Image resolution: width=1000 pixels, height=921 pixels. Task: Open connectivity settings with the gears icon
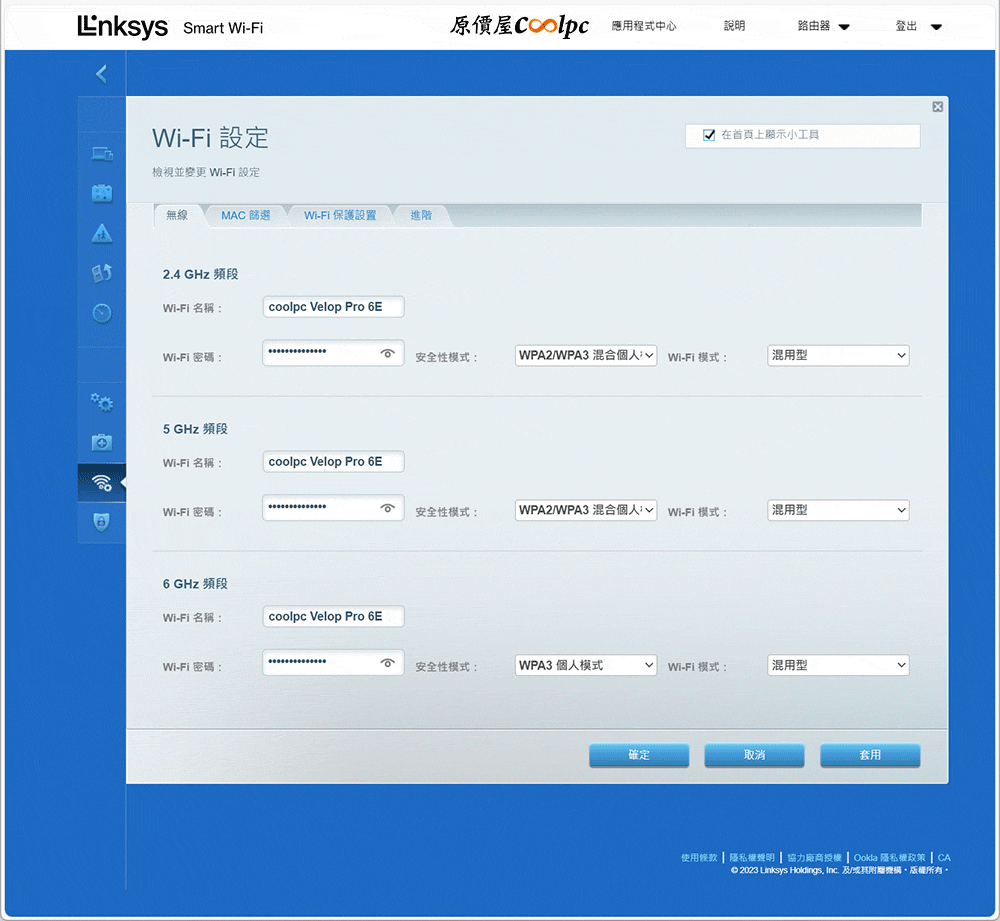click(102, 403)
